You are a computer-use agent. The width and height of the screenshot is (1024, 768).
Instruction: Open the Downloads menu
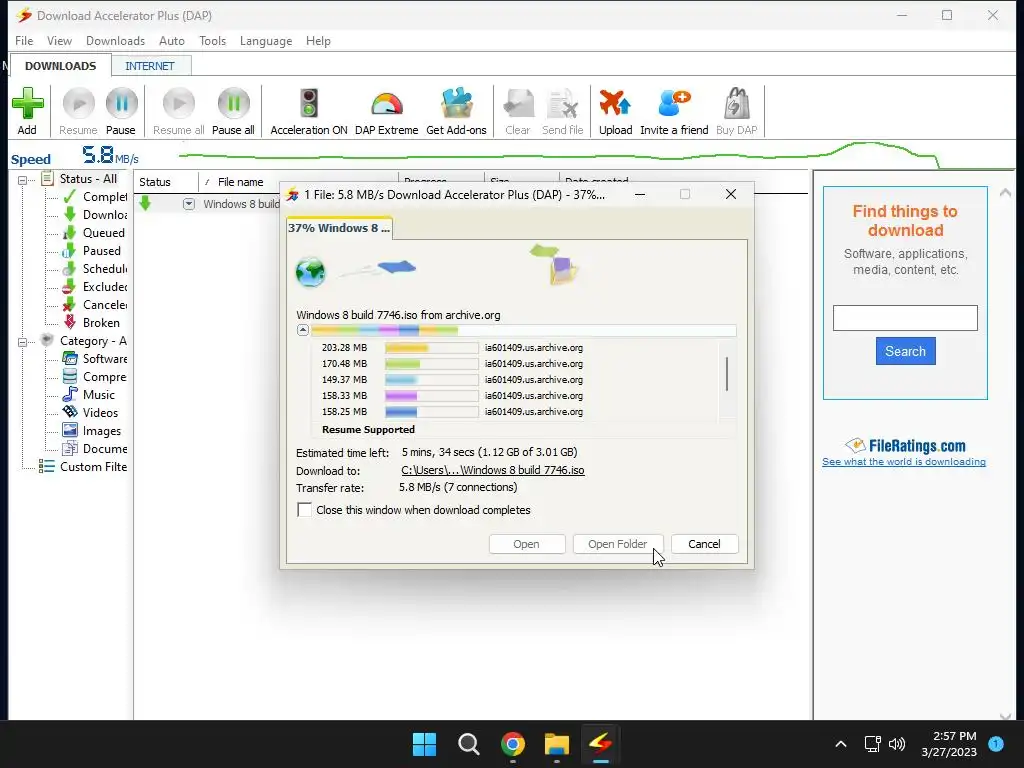point(116,40)
